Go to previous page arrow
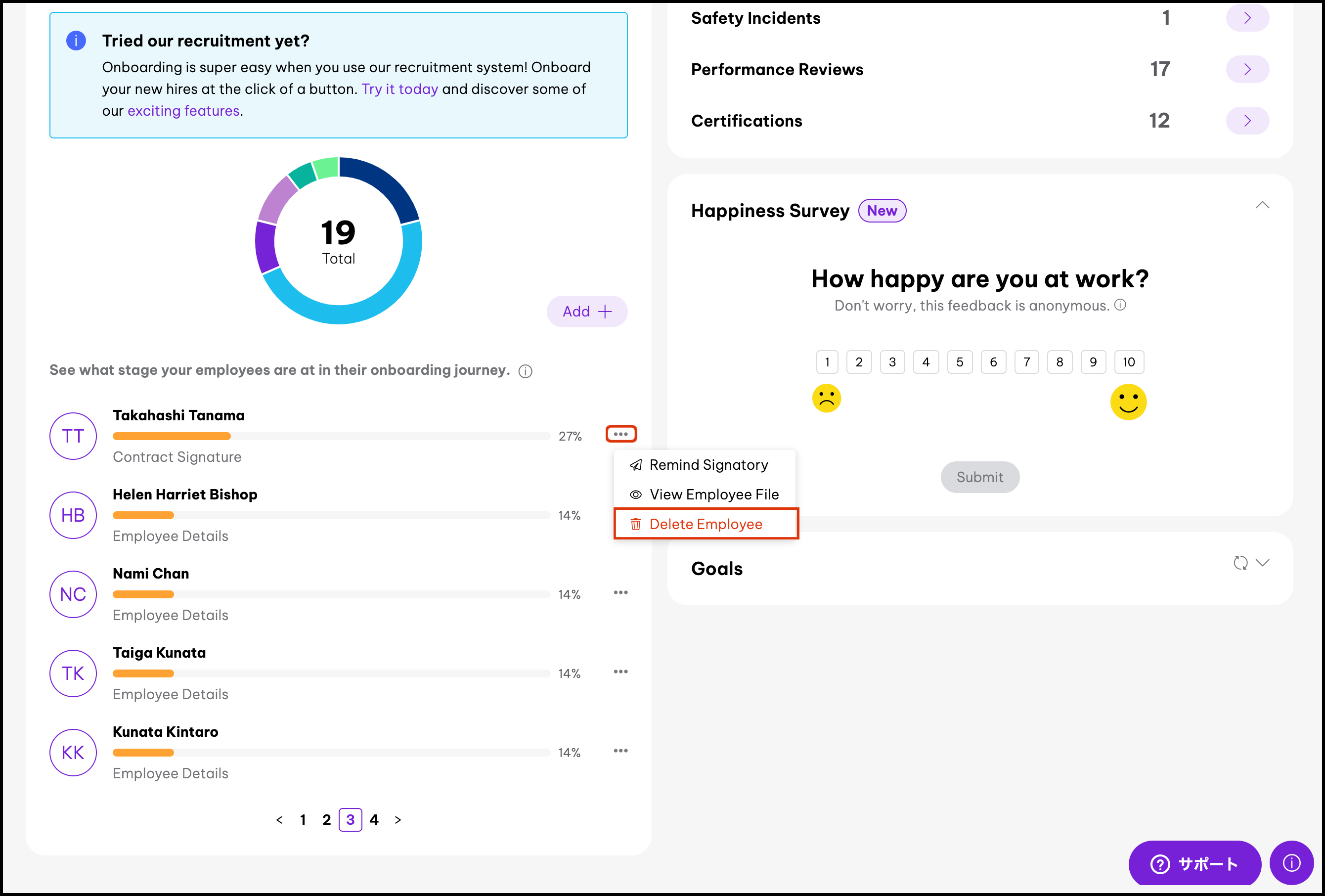The image size is (1325, 896). point(279,819)
